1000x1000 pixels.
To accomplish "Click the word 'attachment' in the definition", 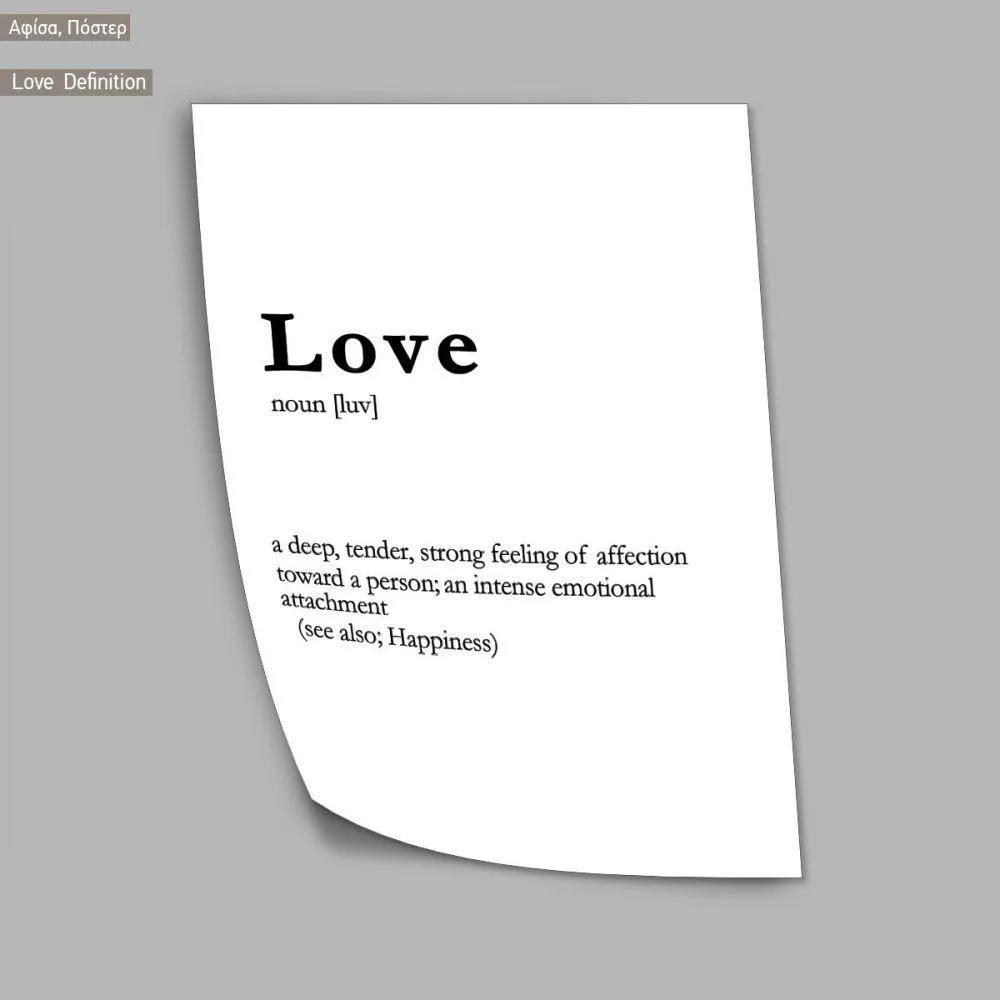I will (333, 604).
